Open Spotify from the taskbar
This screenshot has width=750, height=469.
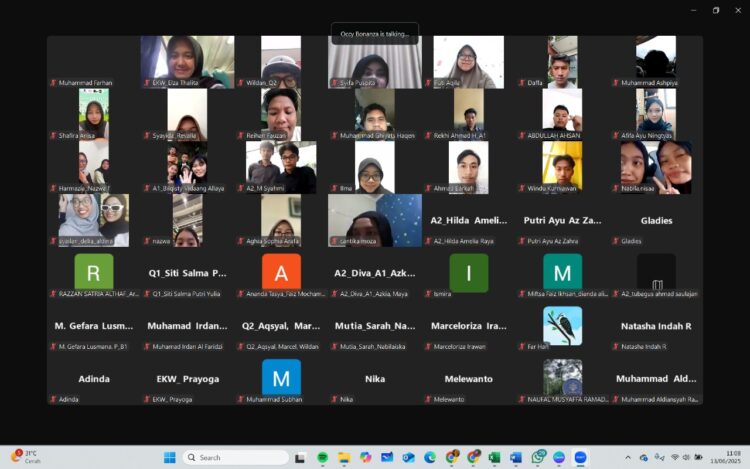click(322, 457)
